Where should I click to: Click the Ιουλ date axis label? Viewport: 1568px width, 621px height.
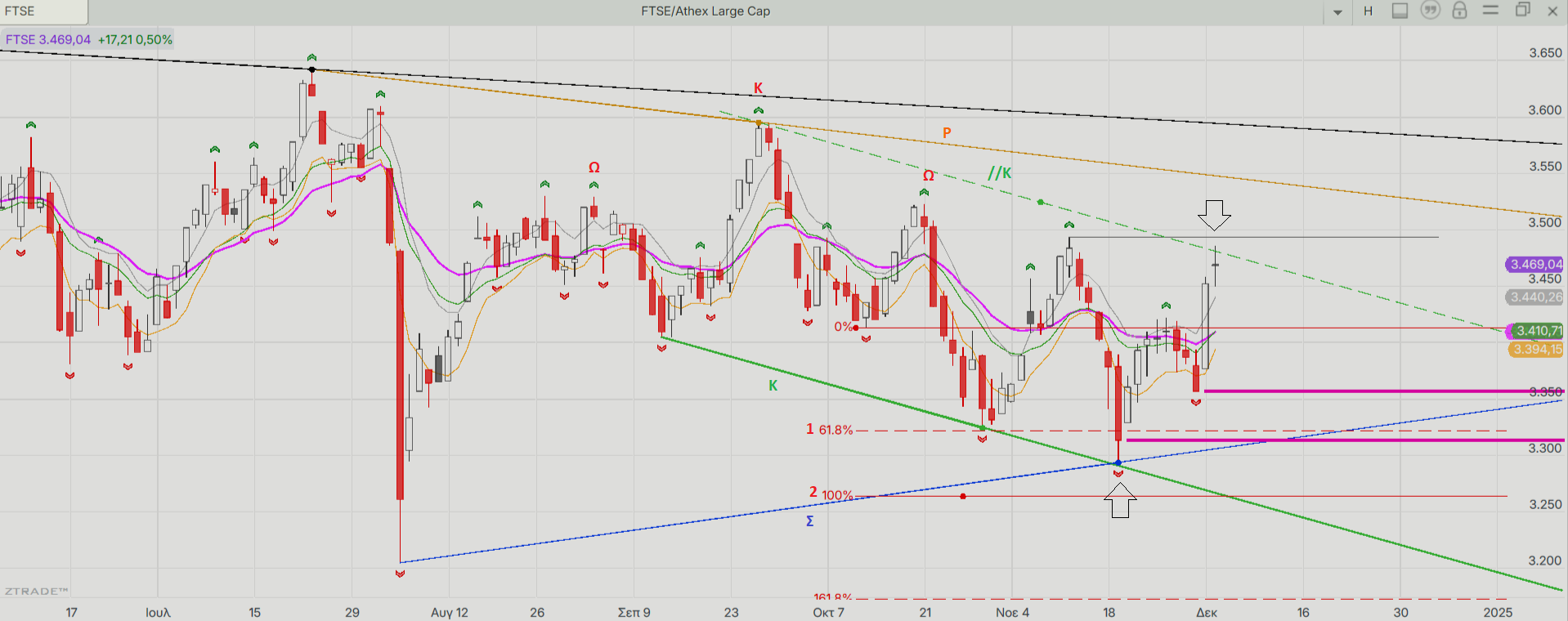[158, 612]
